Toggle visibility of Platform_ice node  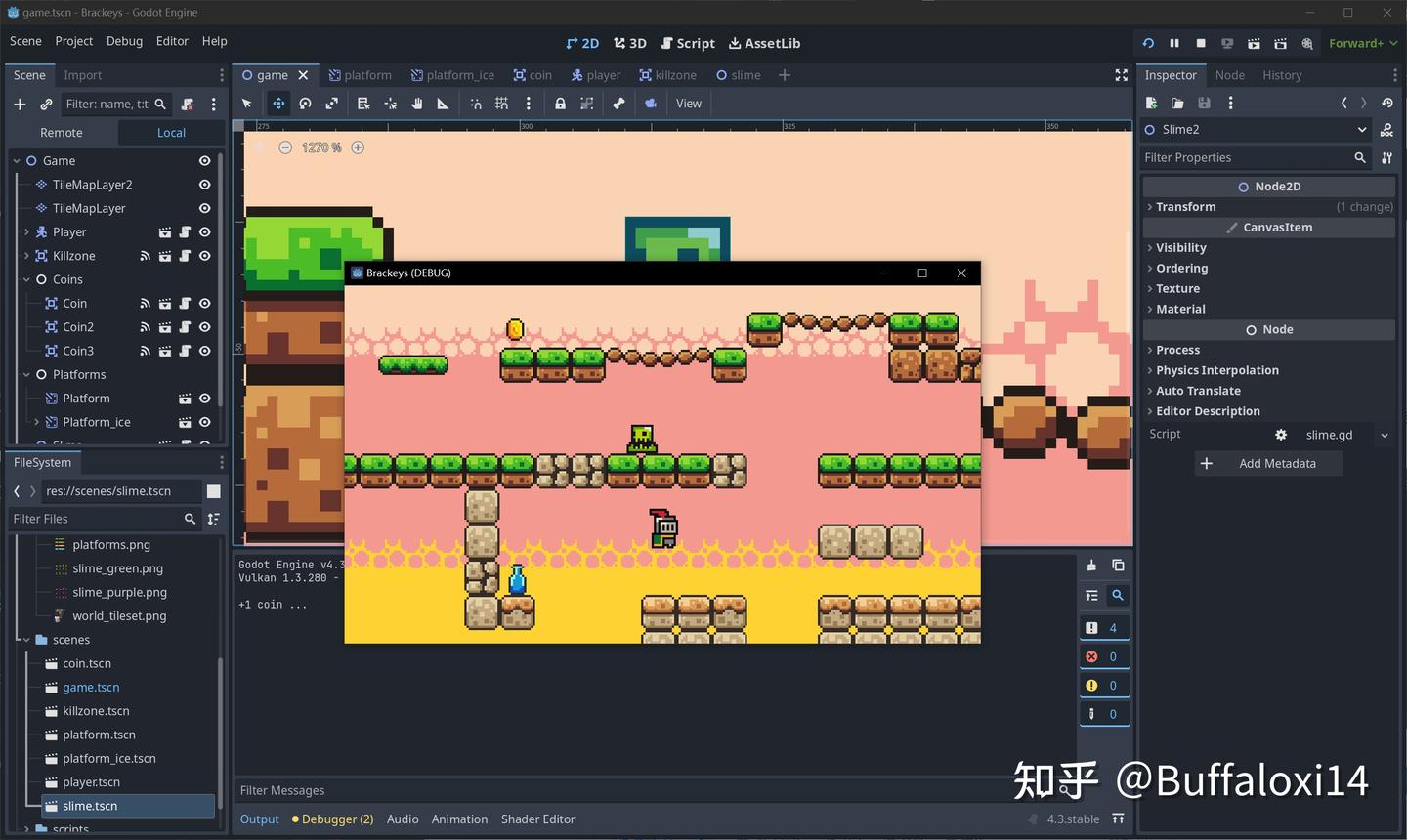pos(204,422)
